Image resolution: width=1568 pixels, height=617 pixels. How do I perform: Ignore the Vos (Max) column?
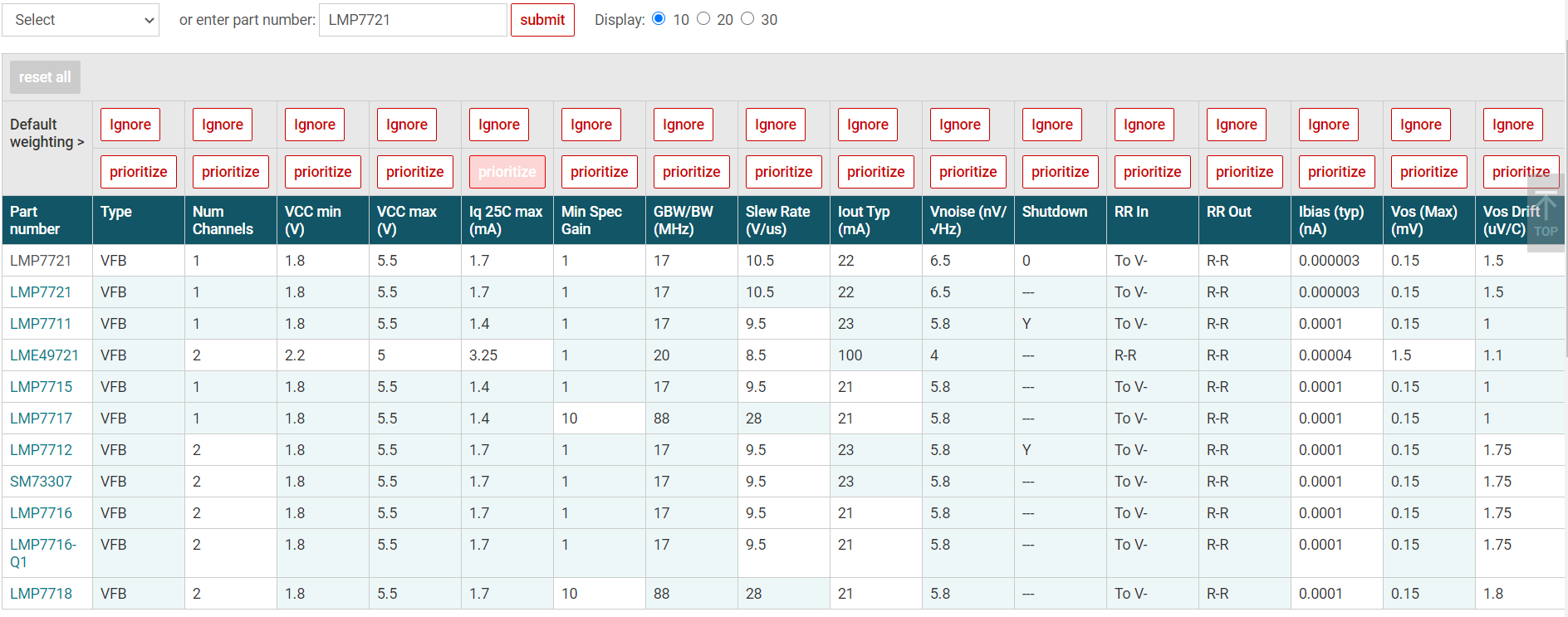click(x=1421, y=125)
